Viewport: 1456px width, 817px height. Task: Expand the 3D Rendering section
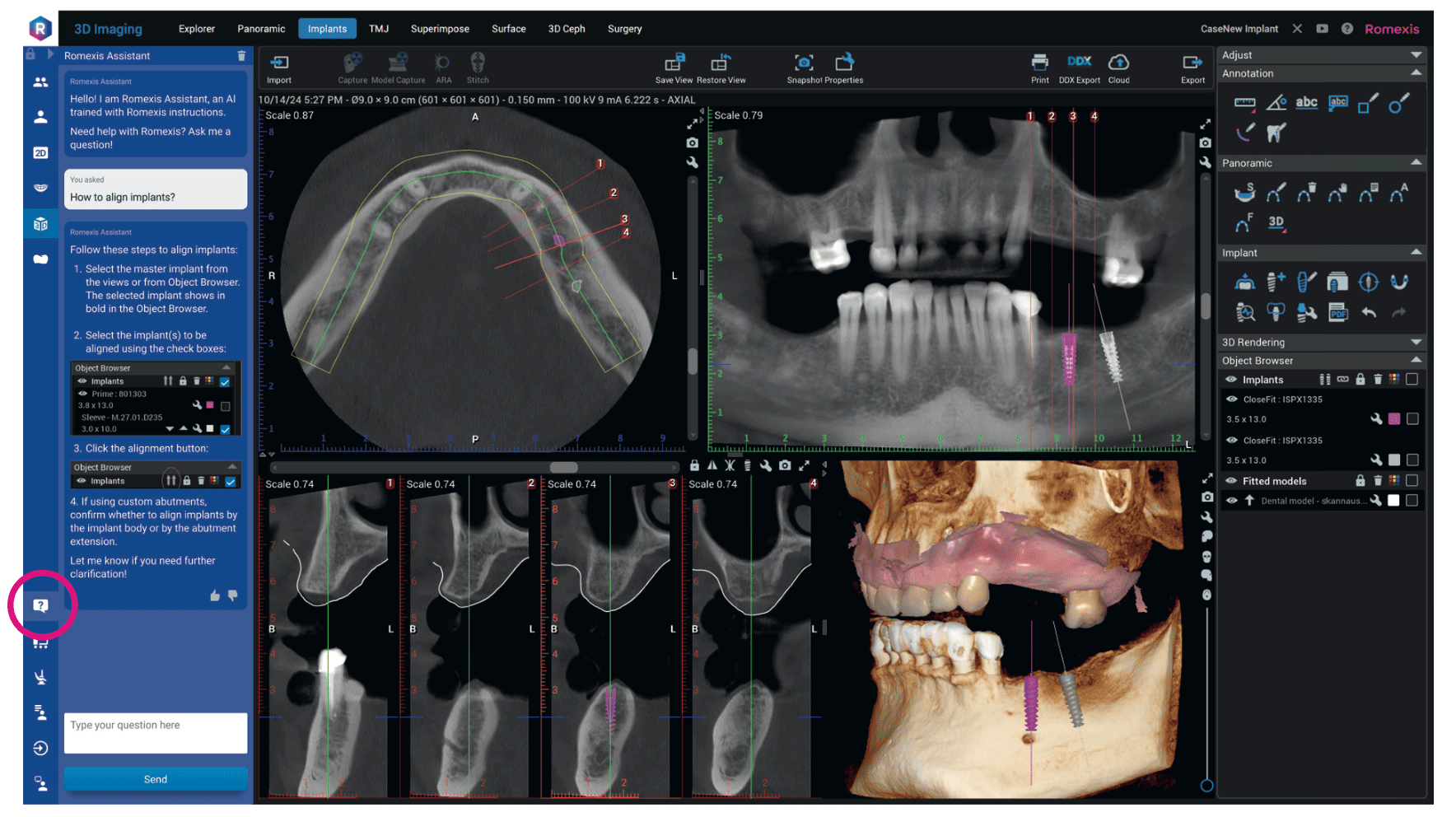(x=1416, y=342)
